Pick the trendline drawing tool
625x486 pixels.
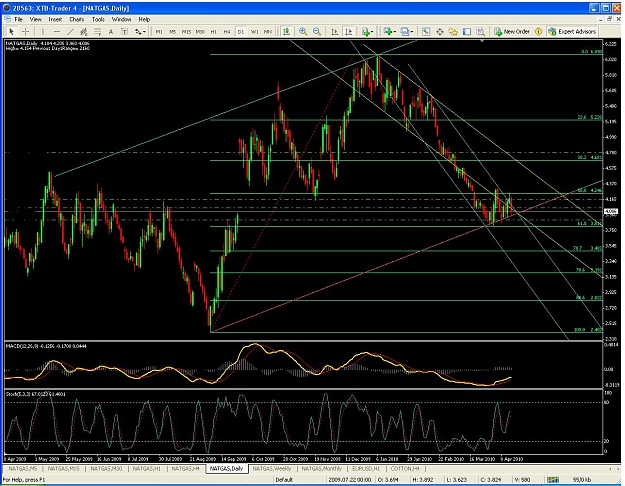pos(70,31)
